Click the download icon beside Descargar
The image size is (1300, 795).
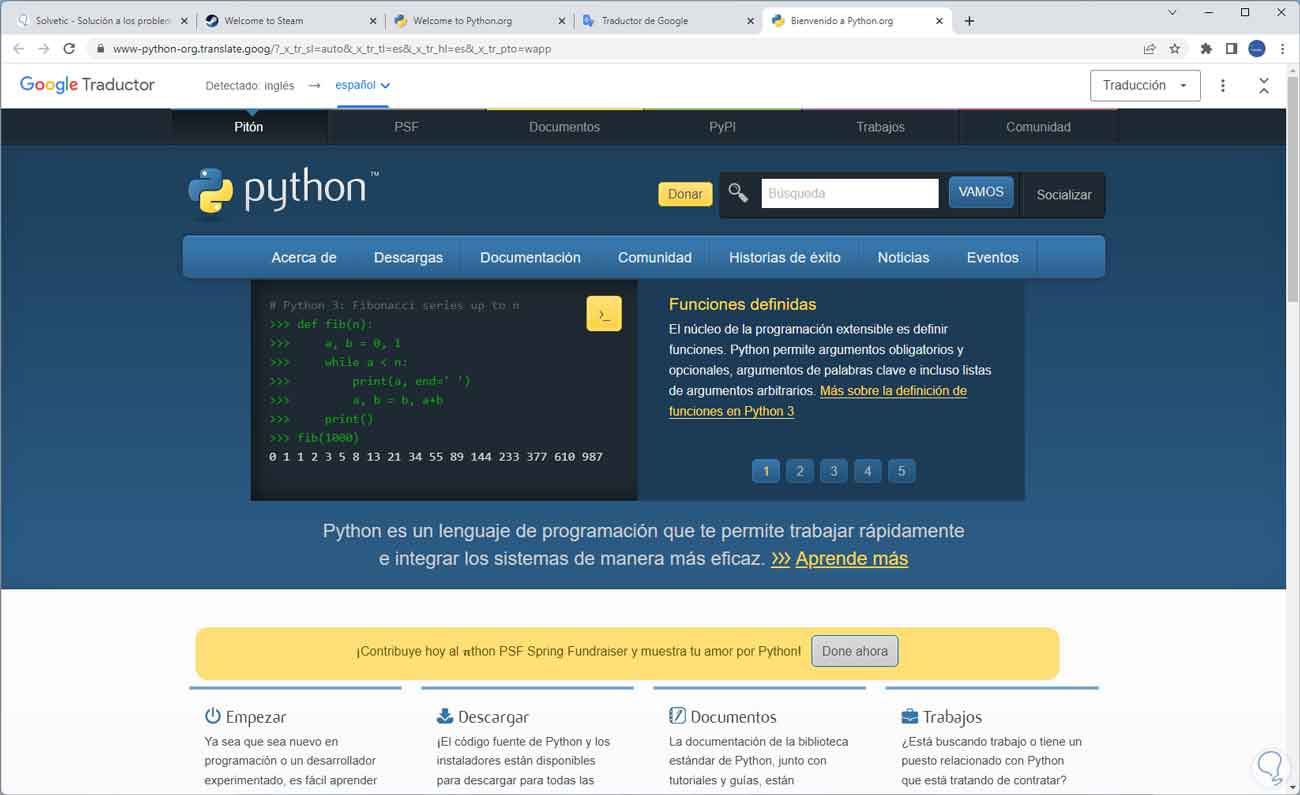pyautogui.click(x=445, y=716)
